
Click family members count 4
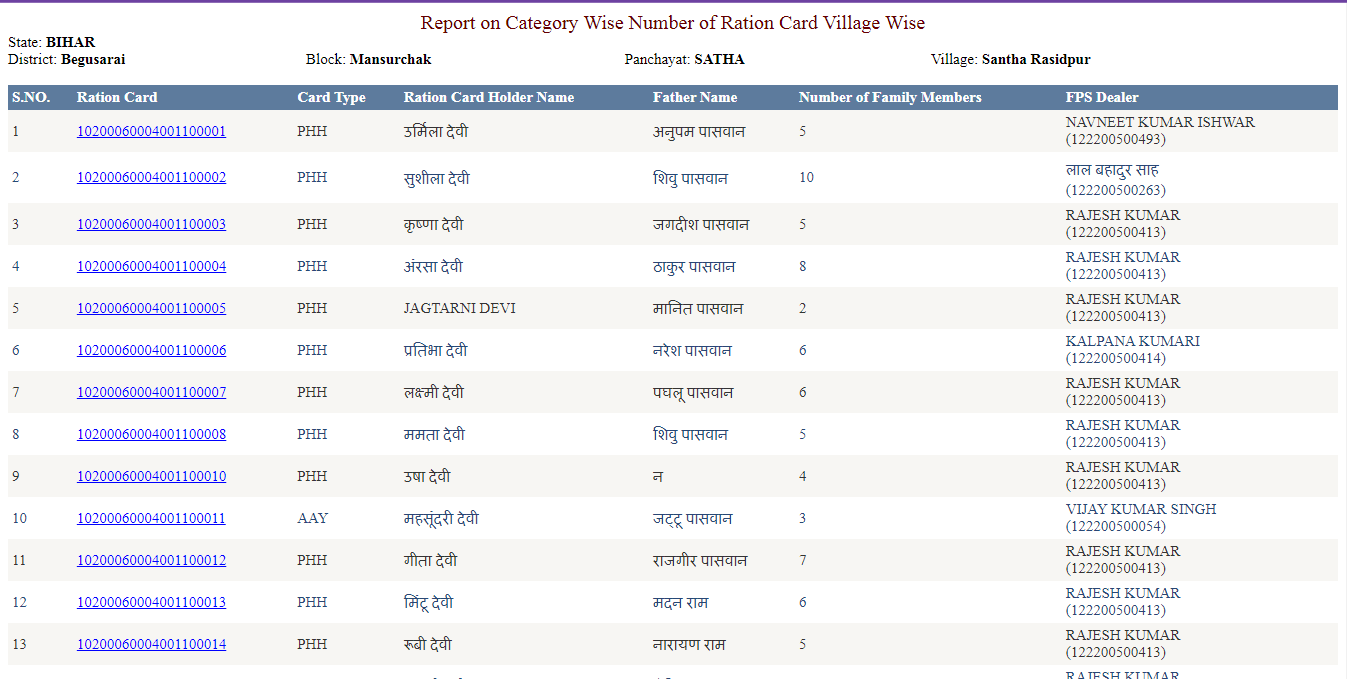(803, 476)
